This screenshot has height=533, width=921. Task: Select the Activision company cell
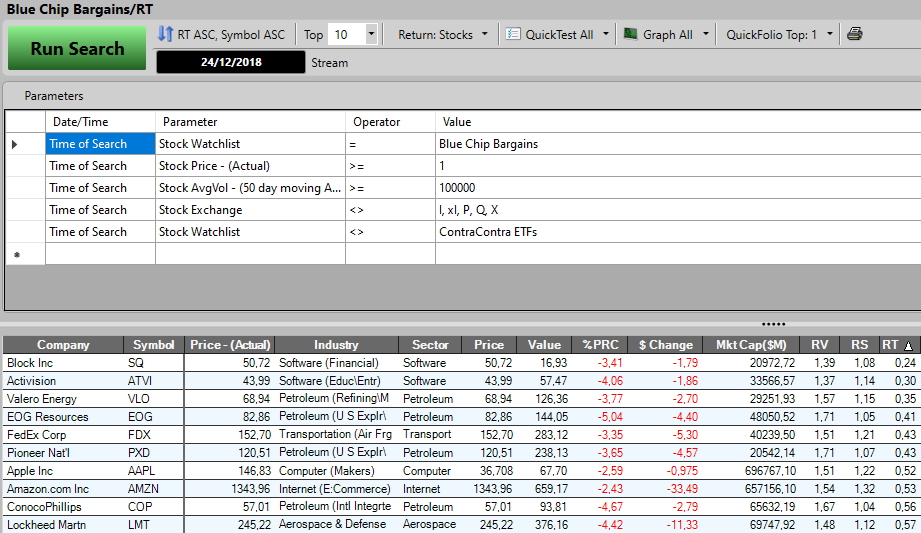coord(63,381)
